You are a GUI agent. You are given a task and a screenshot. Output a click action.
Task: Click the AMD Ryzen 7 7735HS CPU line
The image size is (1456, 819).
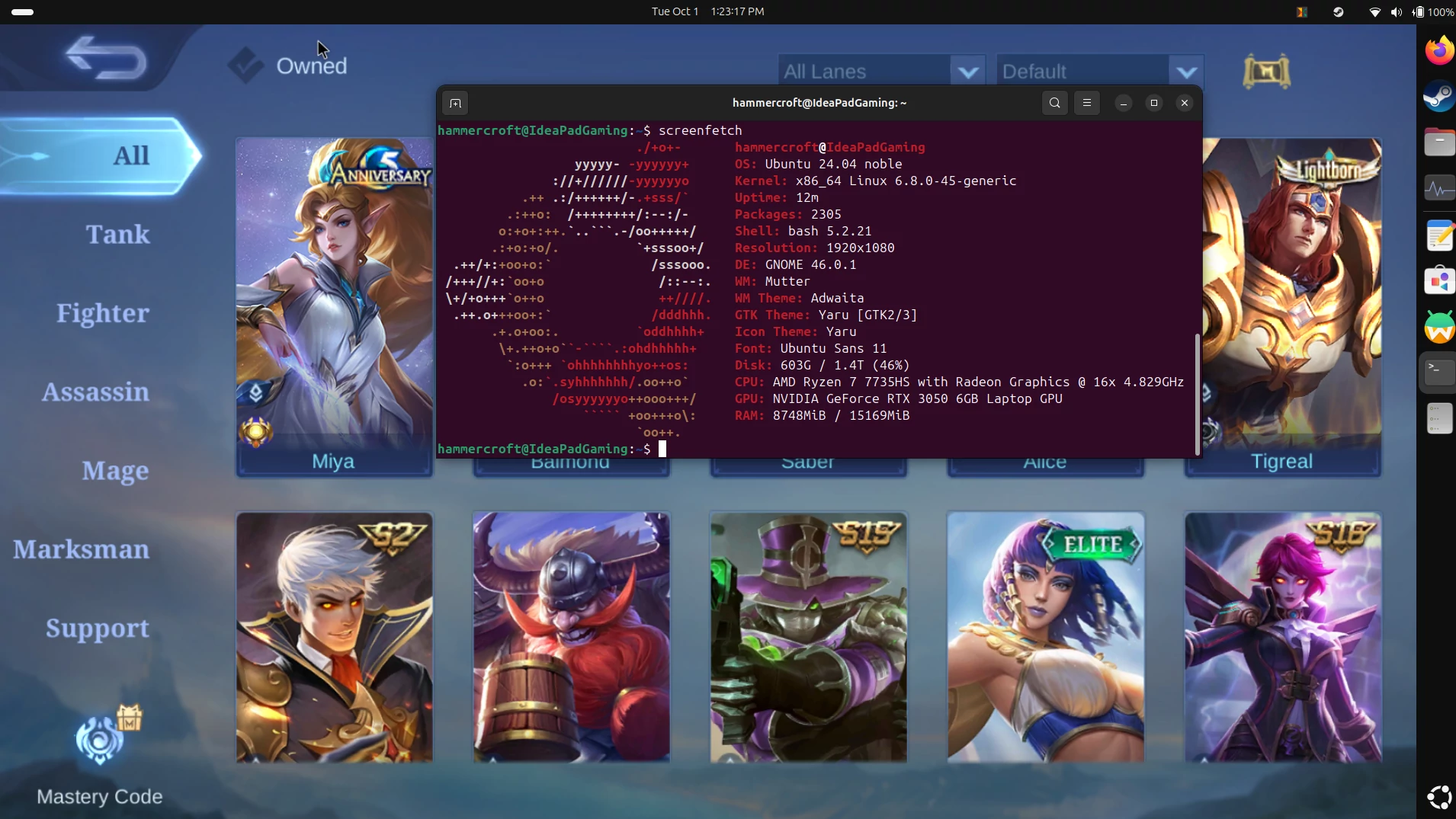(959, 382)
